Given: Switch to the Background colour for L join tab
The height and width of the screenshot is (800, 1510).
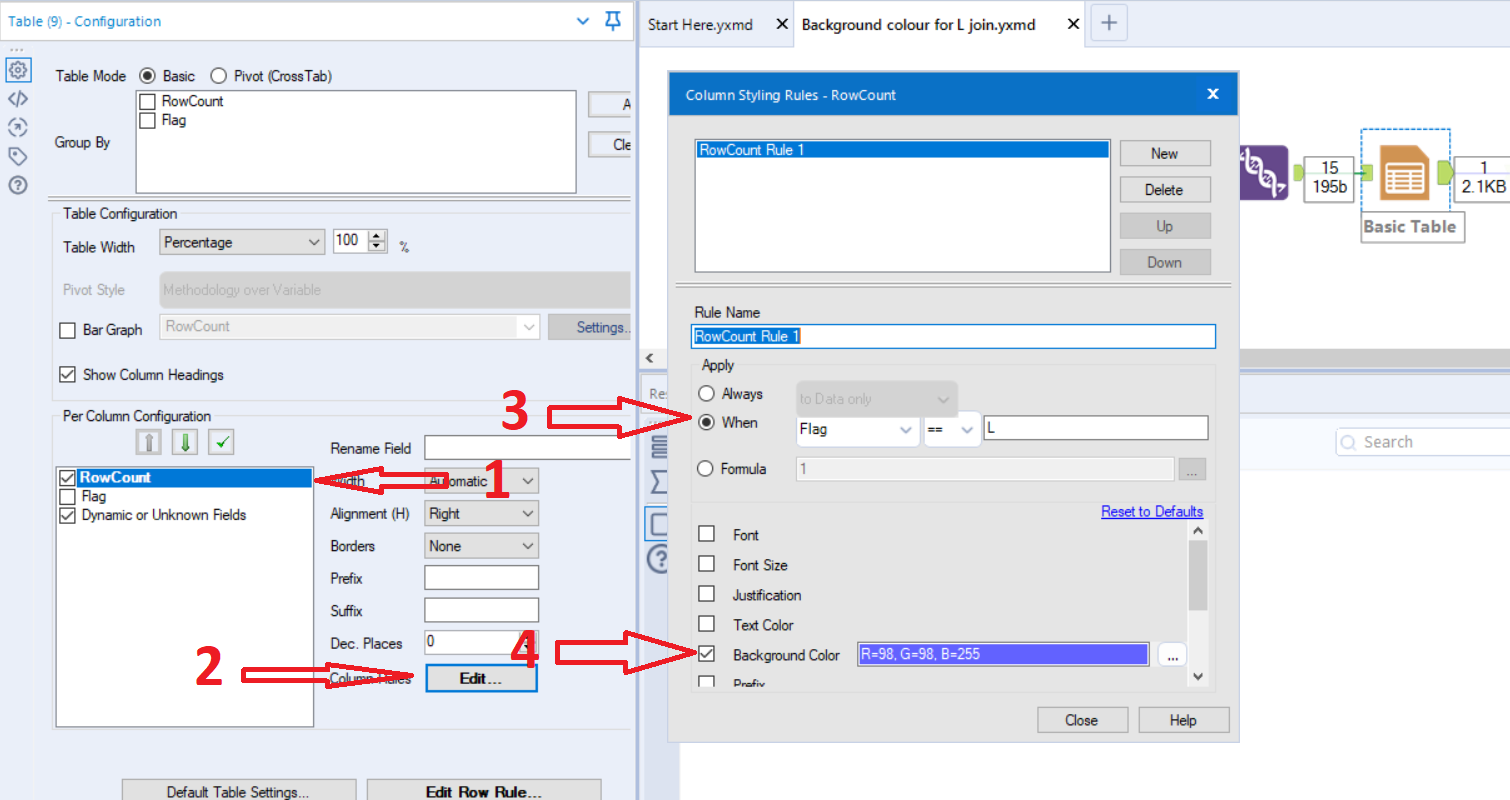Looking at the screenshot, I should tap(920, 24).
